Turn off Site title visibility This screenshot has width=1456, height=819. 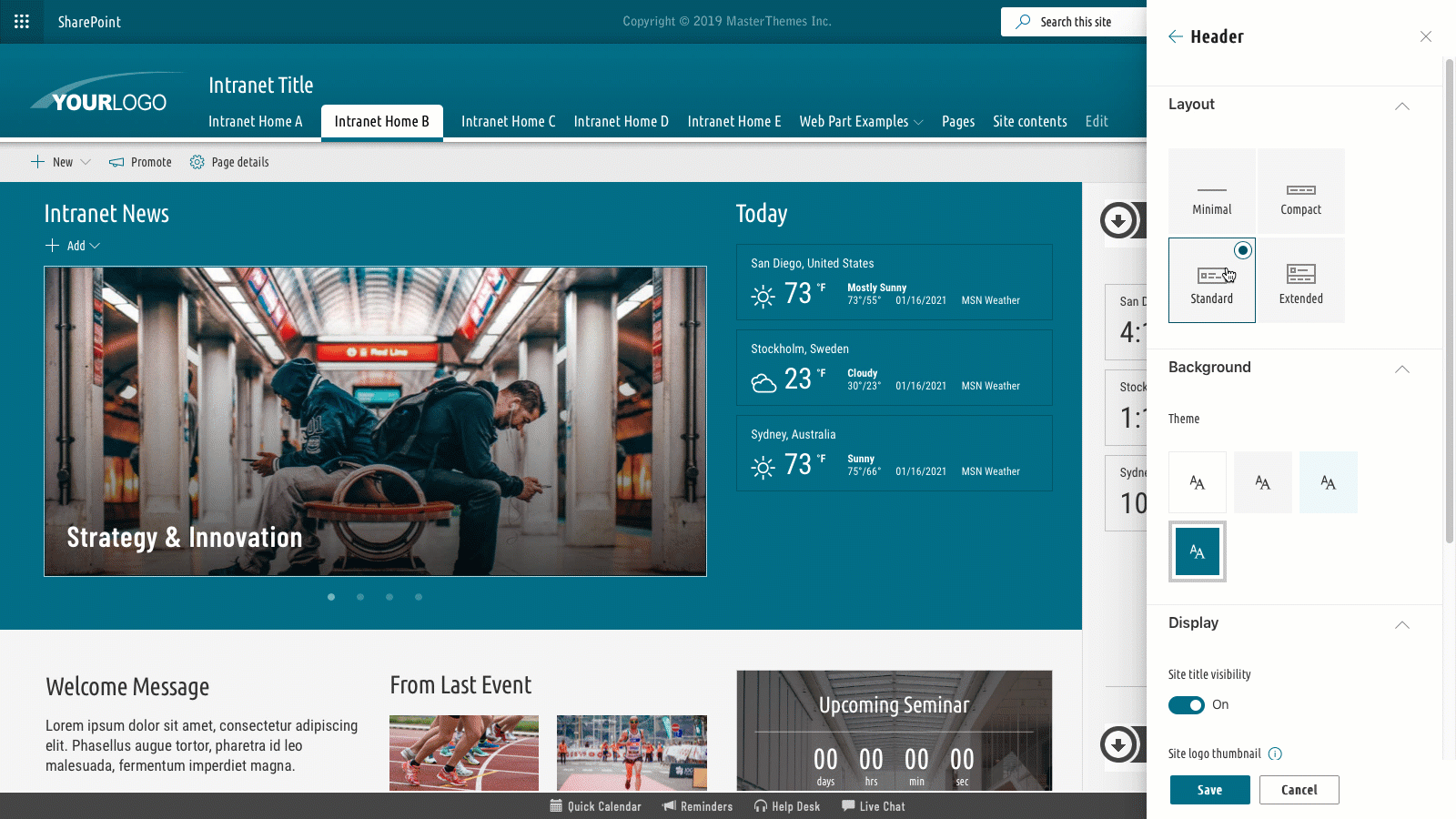[x=1187, y=704]
